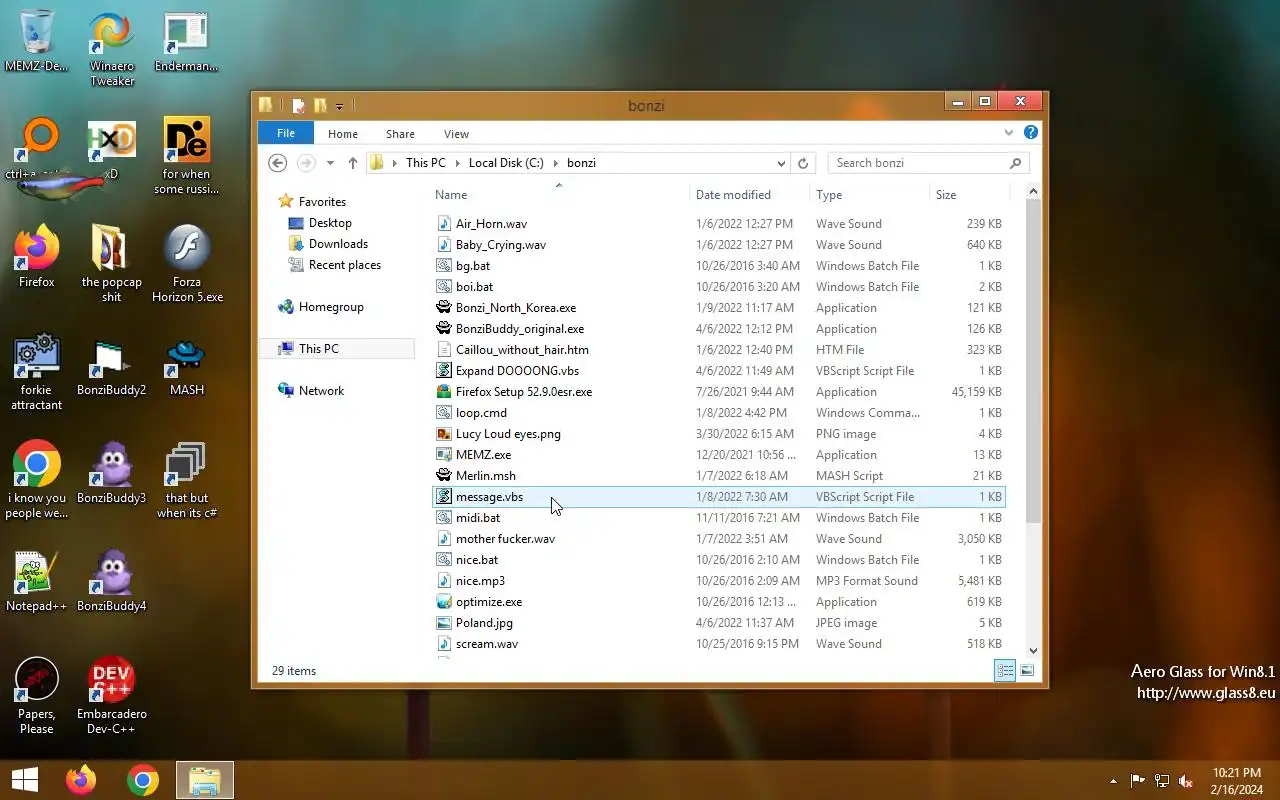Open the Share ribbon tab
This screenshot has width=1280, height=800.
400,133
